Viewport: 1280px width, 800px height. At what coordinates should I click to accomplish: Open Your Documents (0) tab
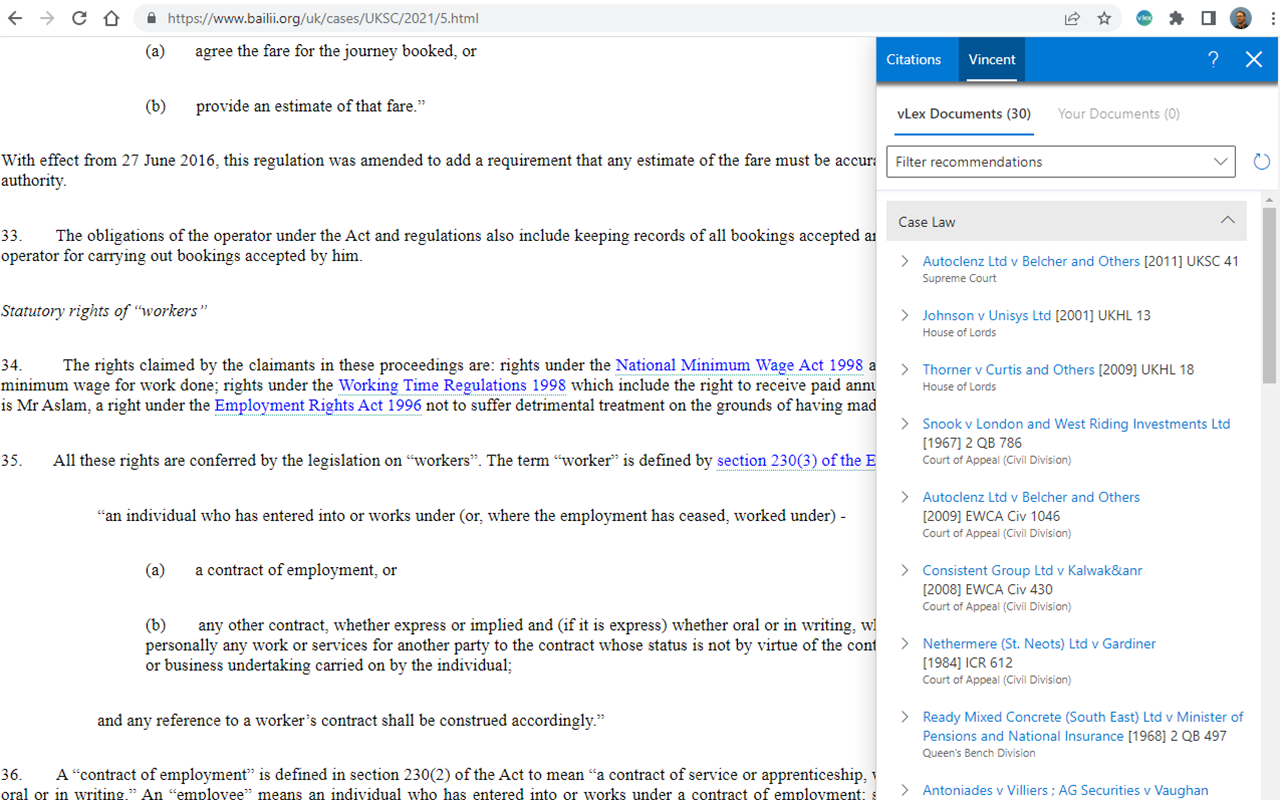[x=1119, y=114]
